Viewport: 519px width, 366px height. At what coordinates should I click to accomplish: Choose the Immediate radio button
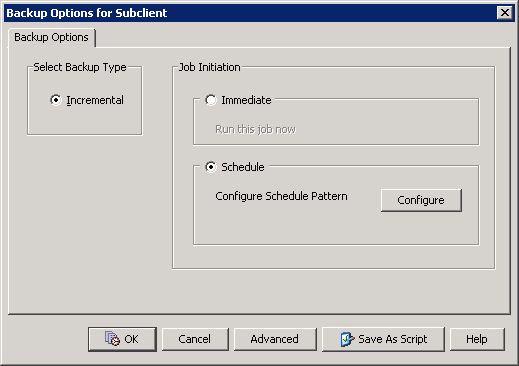(211, 100)
